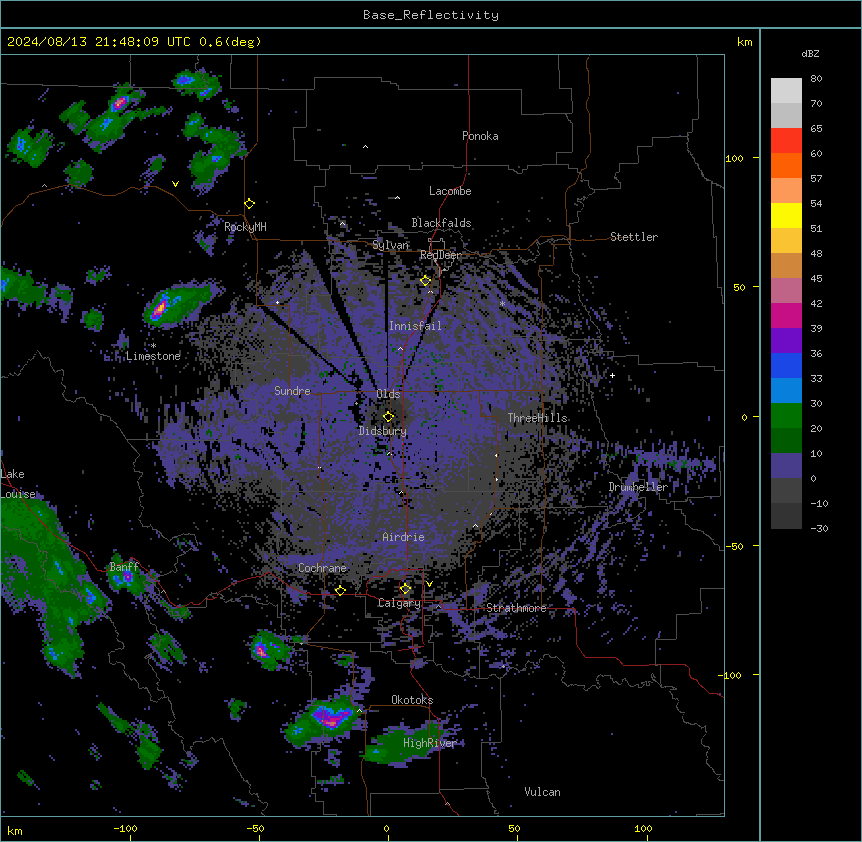The height and width of the screenshot is (842, 862).
Task: Click the dBZ legend heading
Action: click(x=810, y=54)
